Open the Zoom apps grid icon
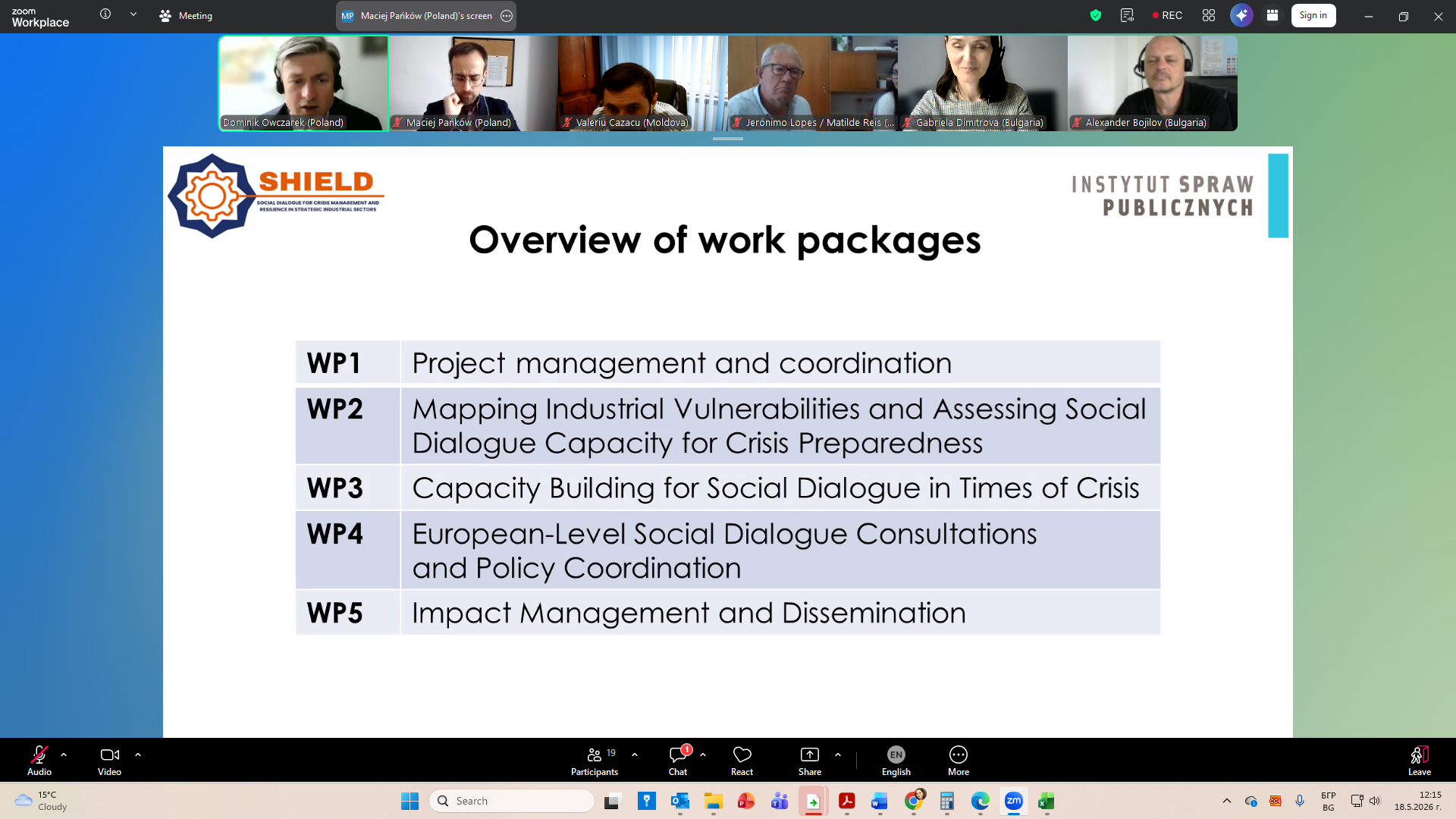The width and height of the screenshot is (1456, 819). pos(1209,15)
